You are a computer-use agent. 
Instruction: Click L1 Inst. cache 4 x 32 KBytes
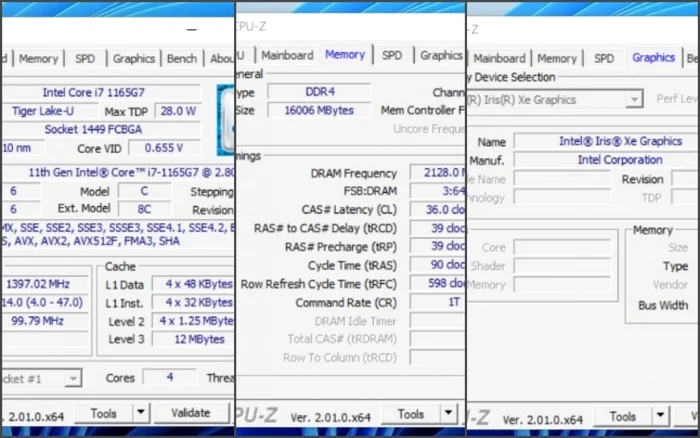click(193, 302)
